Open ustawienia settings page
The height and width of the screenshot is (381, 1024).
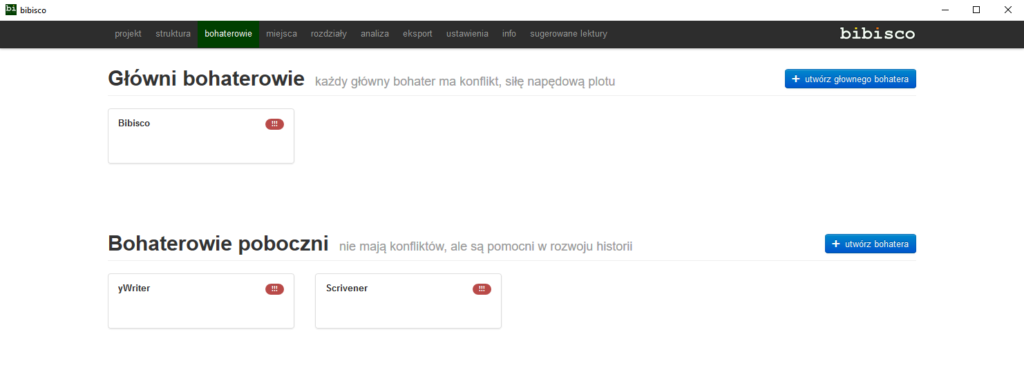[x=467, y=34]
